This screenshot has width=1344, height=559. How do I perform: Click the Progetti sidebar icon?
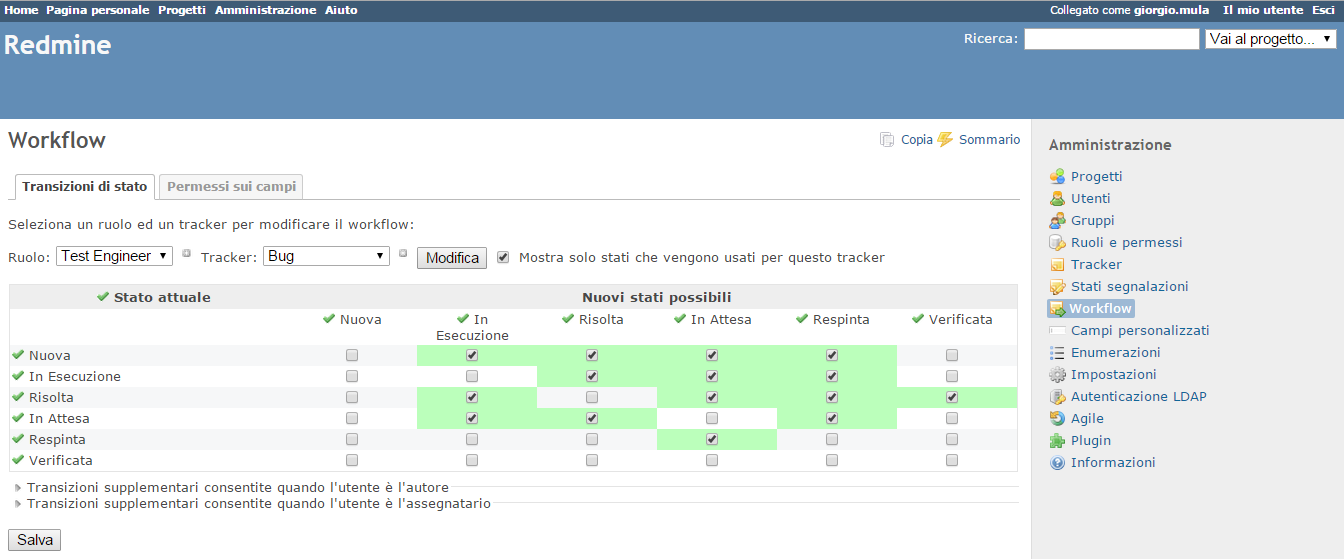coord(1057,176)
